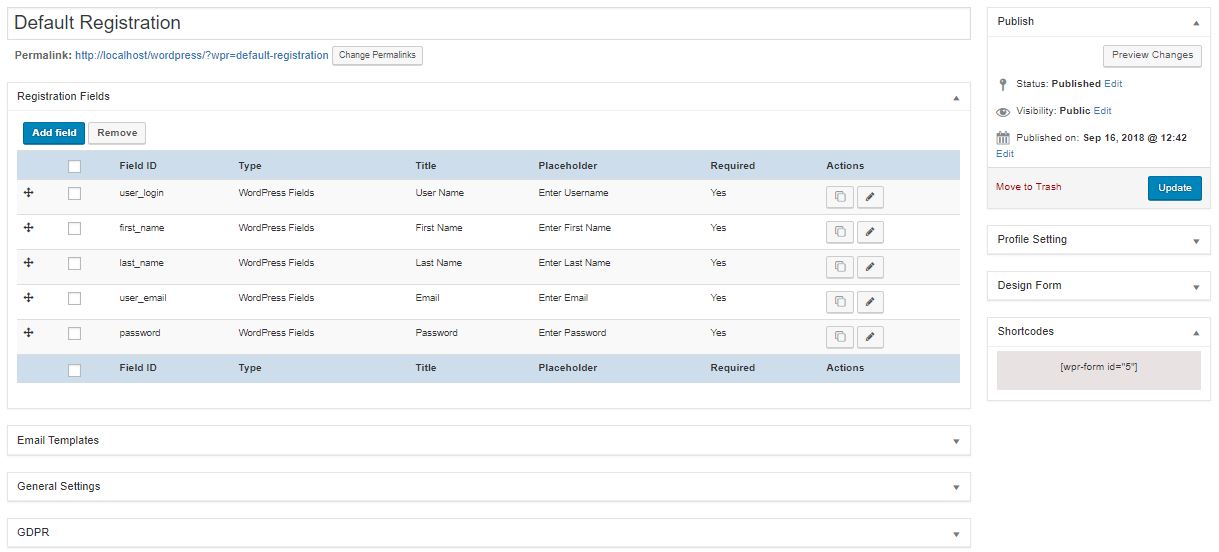This screenshot has height=552, width=1219.
Task: Toggle the select-all checkbox in the table header
Action: (74, 167)
